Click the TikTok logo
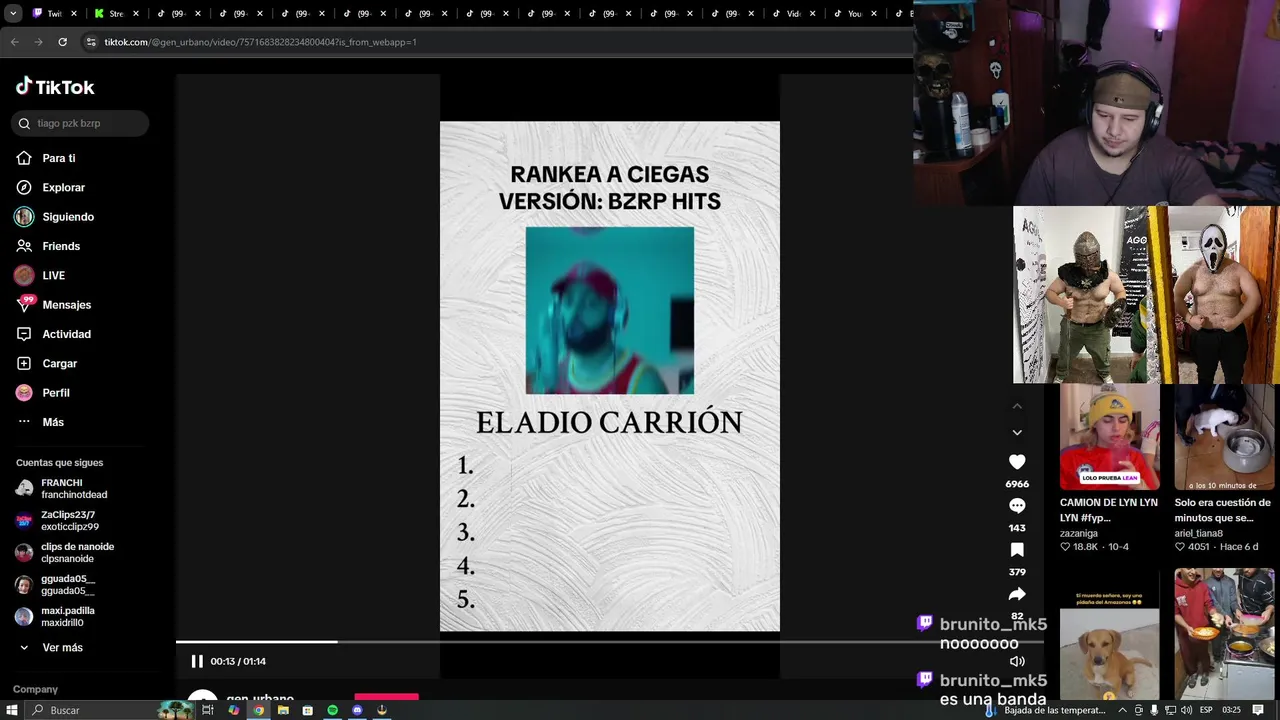This screenshot has width=1280, height=720. pyautogui.click(x=55, y=87)
